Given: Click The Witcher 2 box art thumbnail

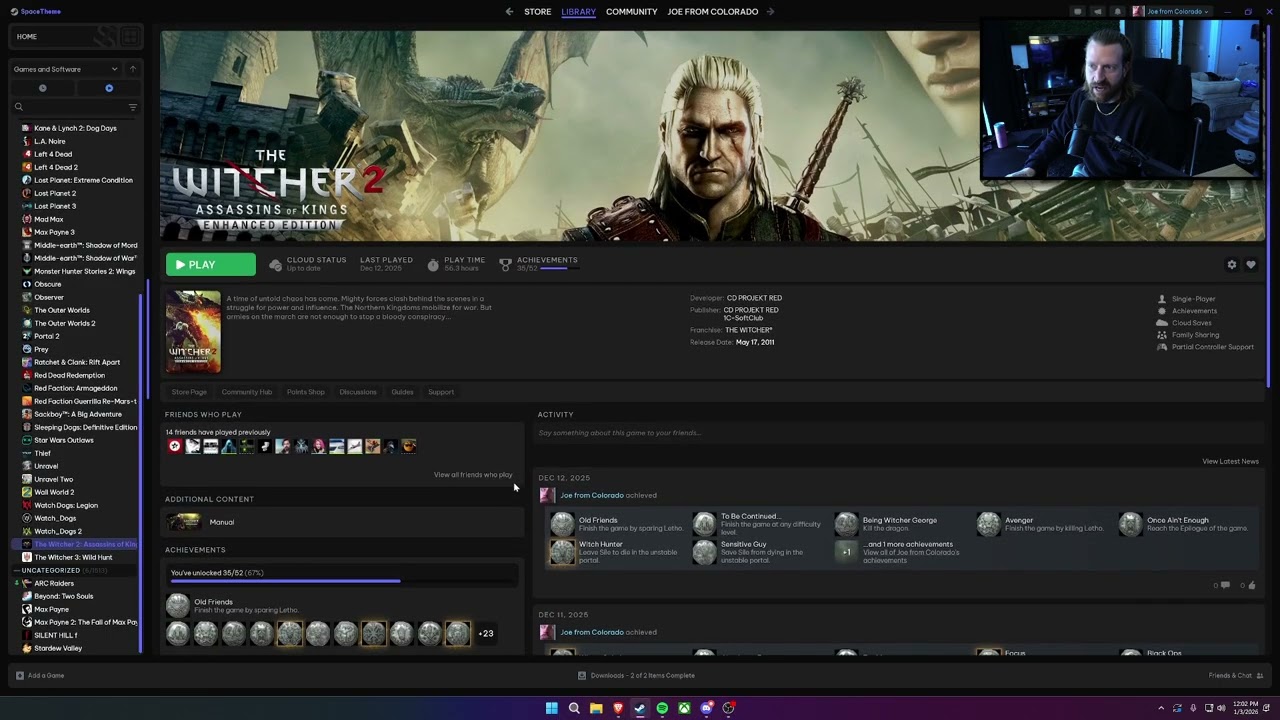Looking at the screenshot, I should coord(193,332).
